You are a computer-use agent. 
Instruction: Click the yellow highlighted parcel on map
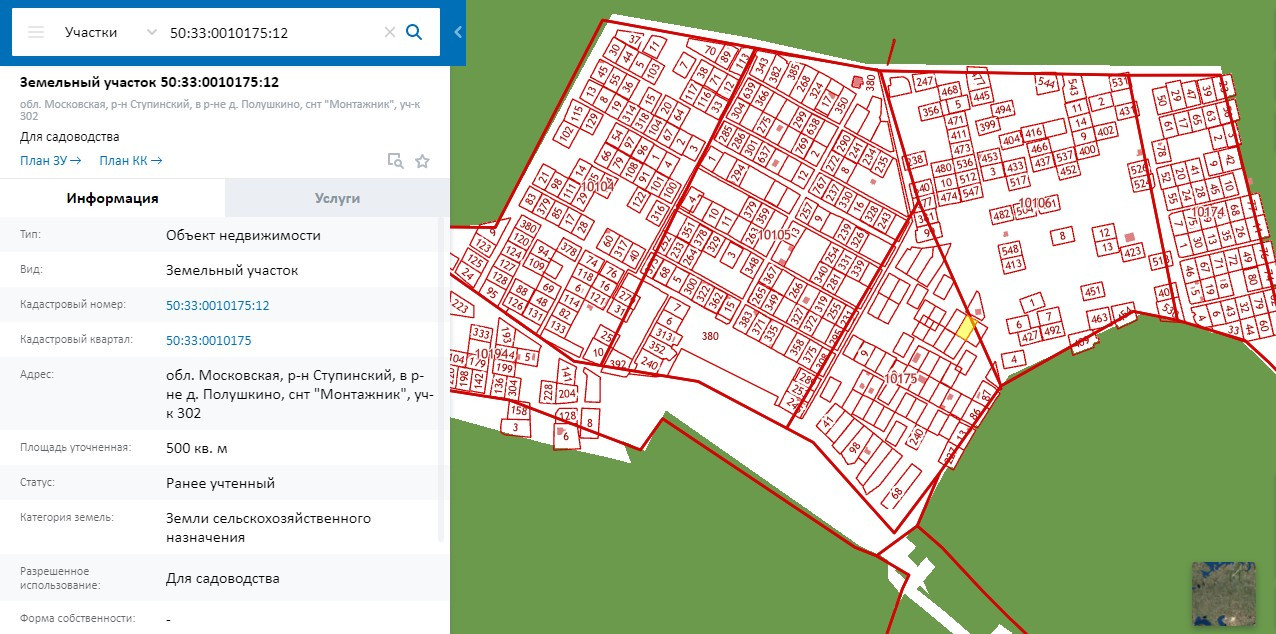click(966, 327)
